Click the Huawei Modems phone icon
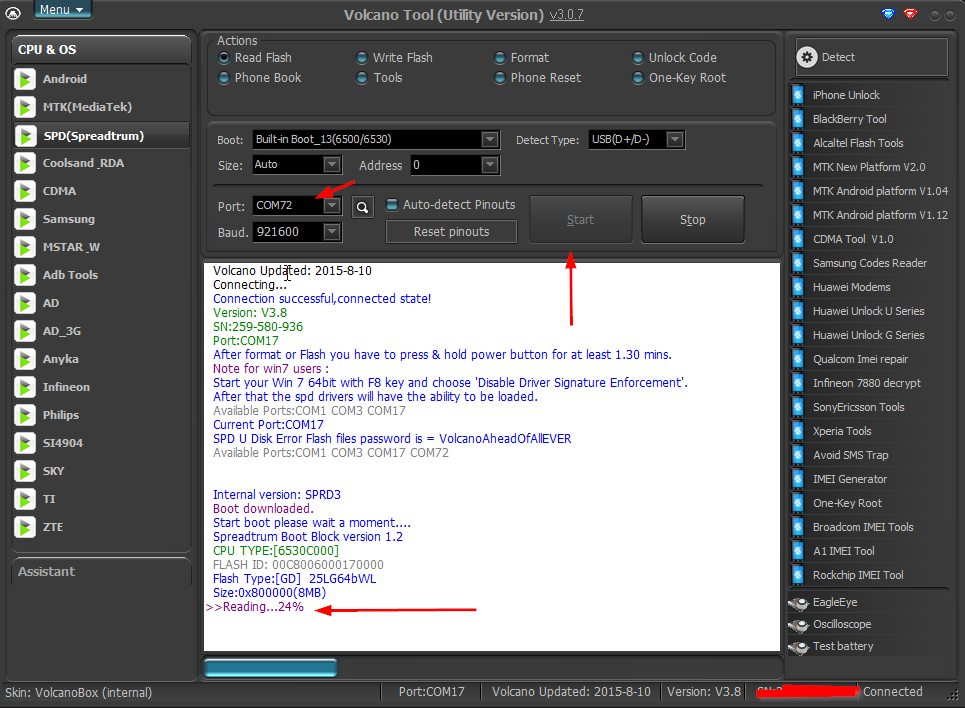This screenshot has height=708, width=965. (x=798, y=287)
